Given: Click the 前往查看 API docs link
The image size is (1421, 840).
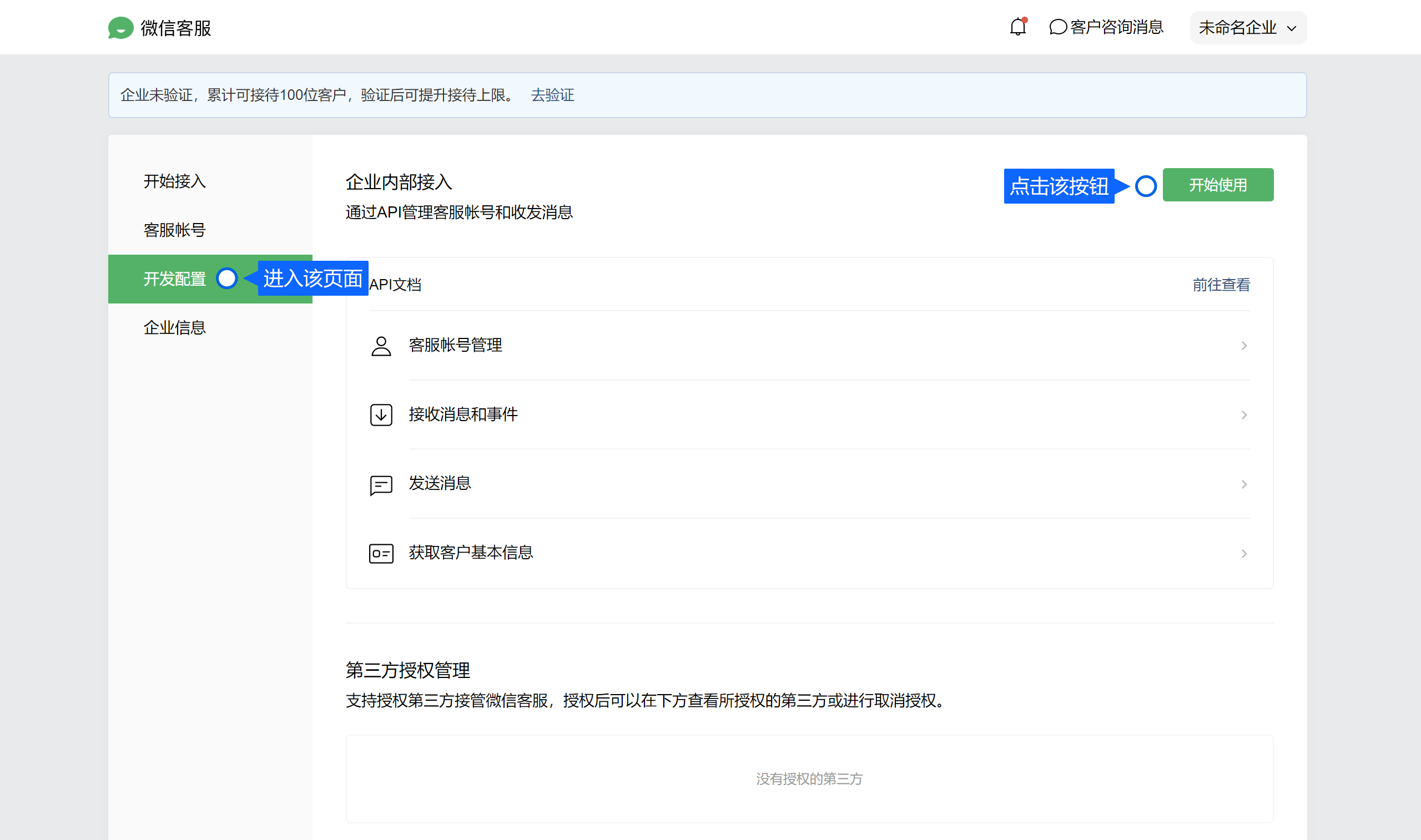Looking at the screenshot, I should pos(1221,285).
